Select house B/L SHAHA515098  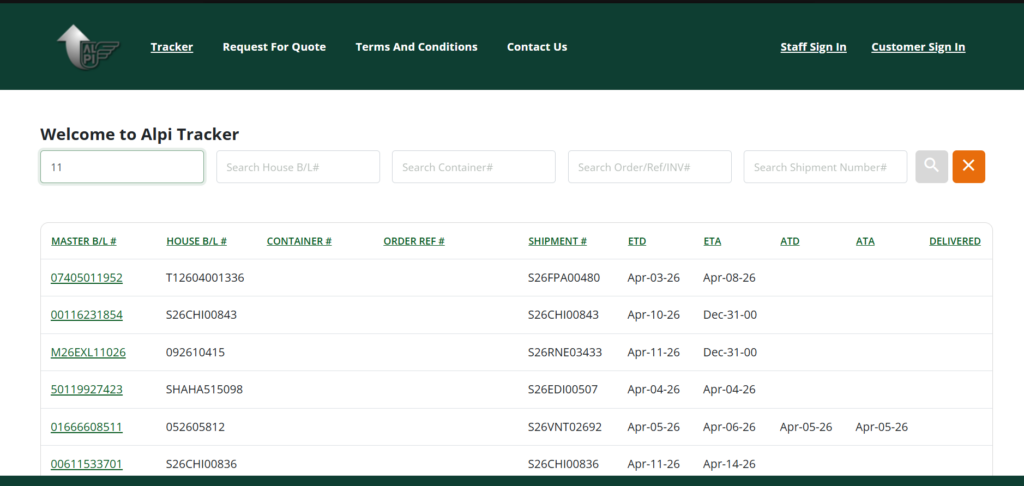pos(204,389)
